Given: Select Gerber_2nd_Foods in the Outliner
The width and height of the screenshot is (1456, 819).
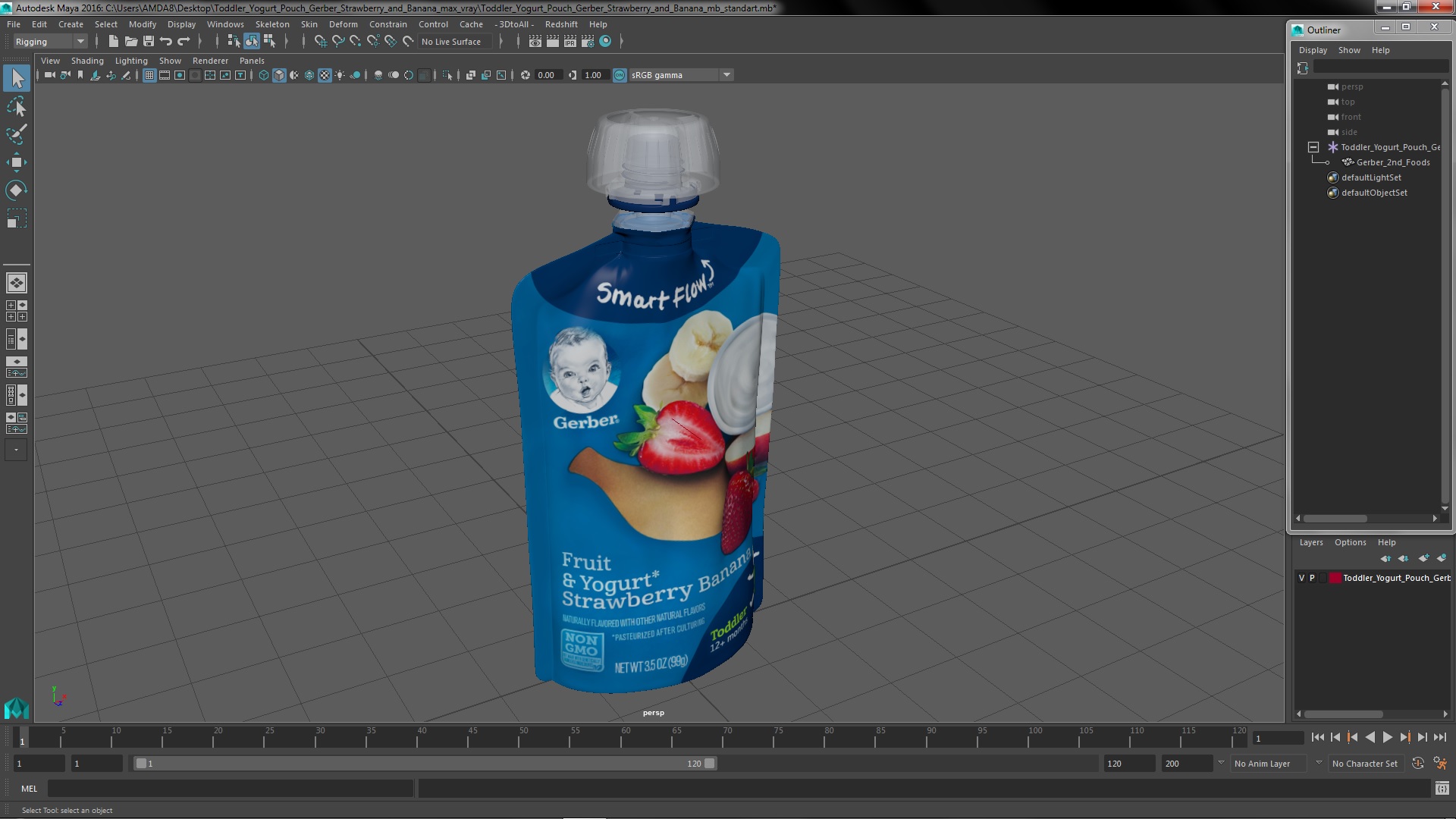Looking at the screenshot, I should pyautogui.click(x=1392, y=162).
